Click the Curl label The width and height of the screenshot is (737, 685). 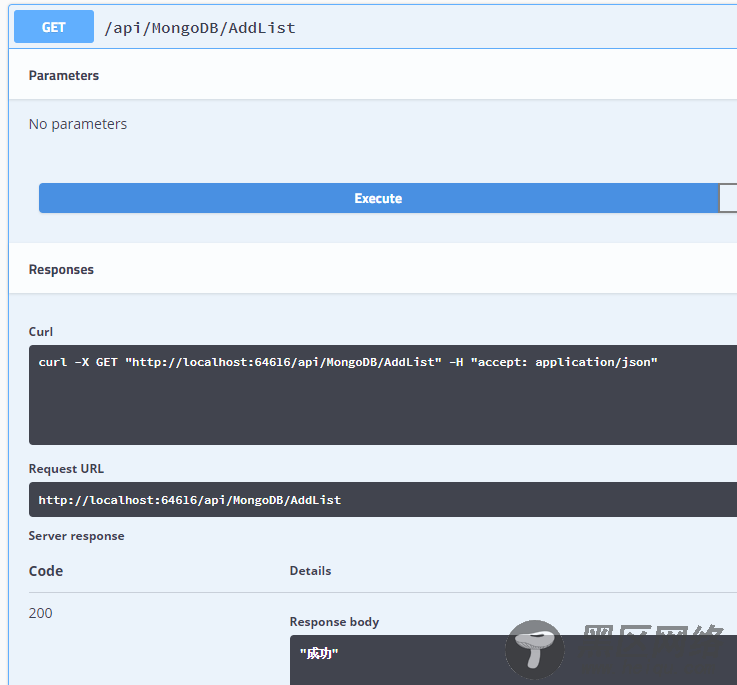(x=41, y=332)
